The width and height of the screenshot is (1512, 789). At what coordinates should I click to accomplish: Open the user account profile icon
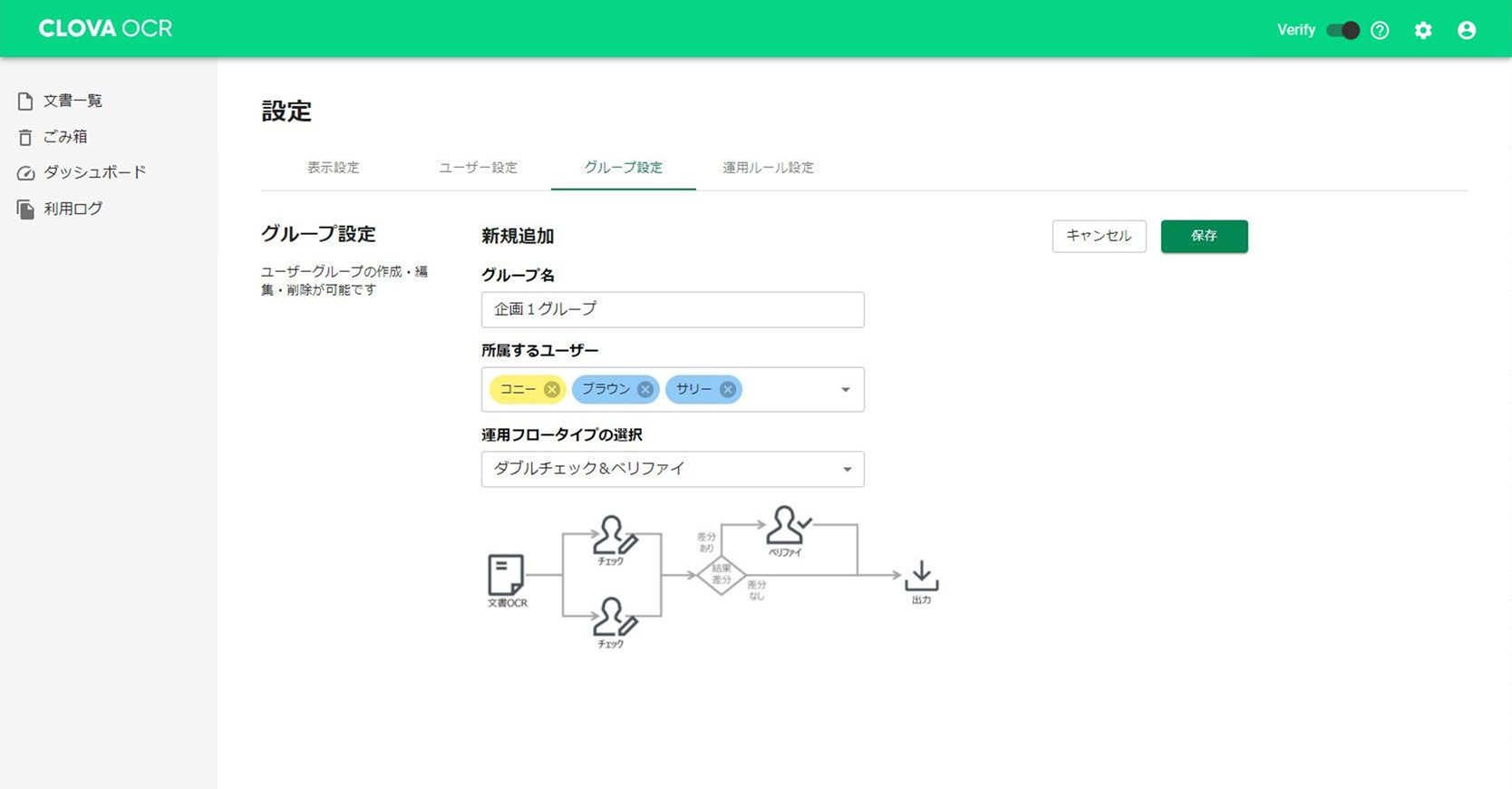tap(1467, 30)
